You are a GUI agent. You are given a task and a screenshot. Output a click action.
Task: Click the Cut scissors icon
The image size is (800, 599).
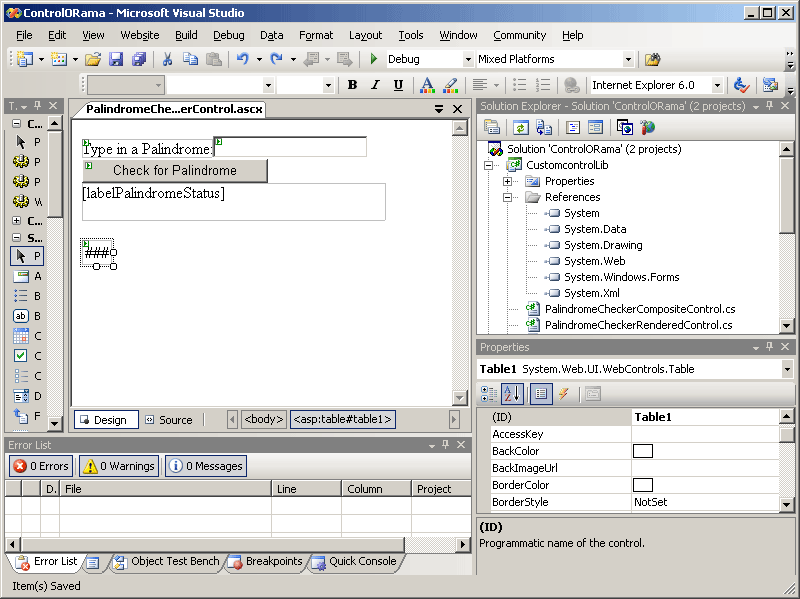[x=168, y=59]
